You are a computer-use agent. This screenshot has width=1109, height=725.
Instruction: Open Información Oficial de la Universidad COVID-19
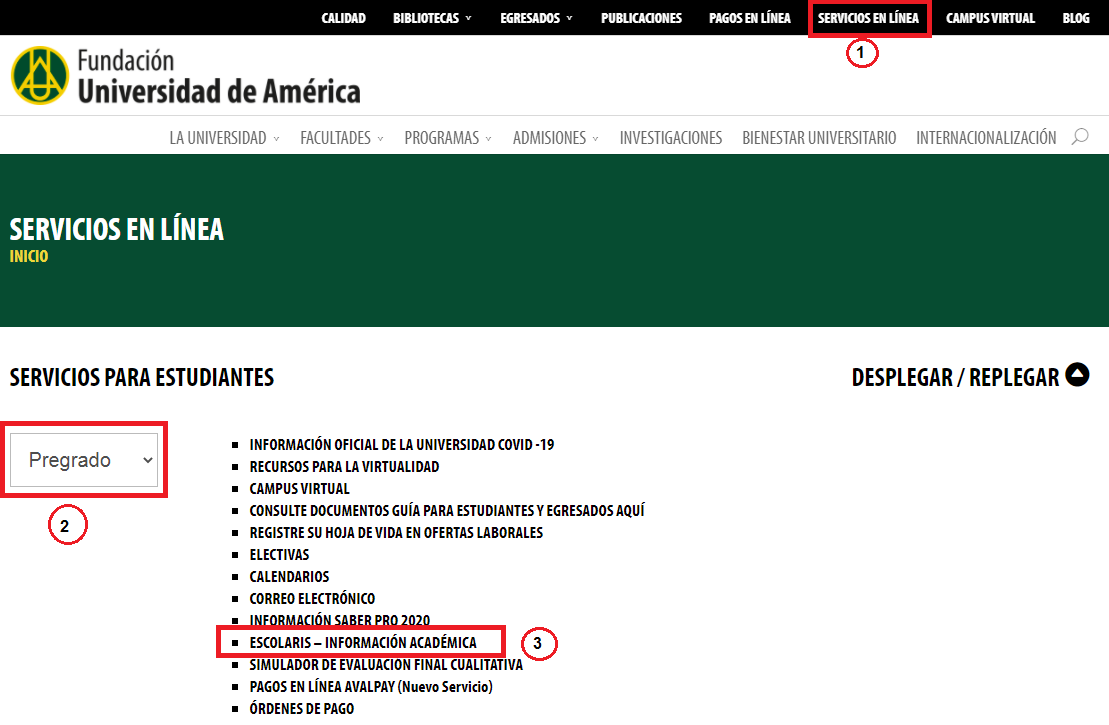402,445
